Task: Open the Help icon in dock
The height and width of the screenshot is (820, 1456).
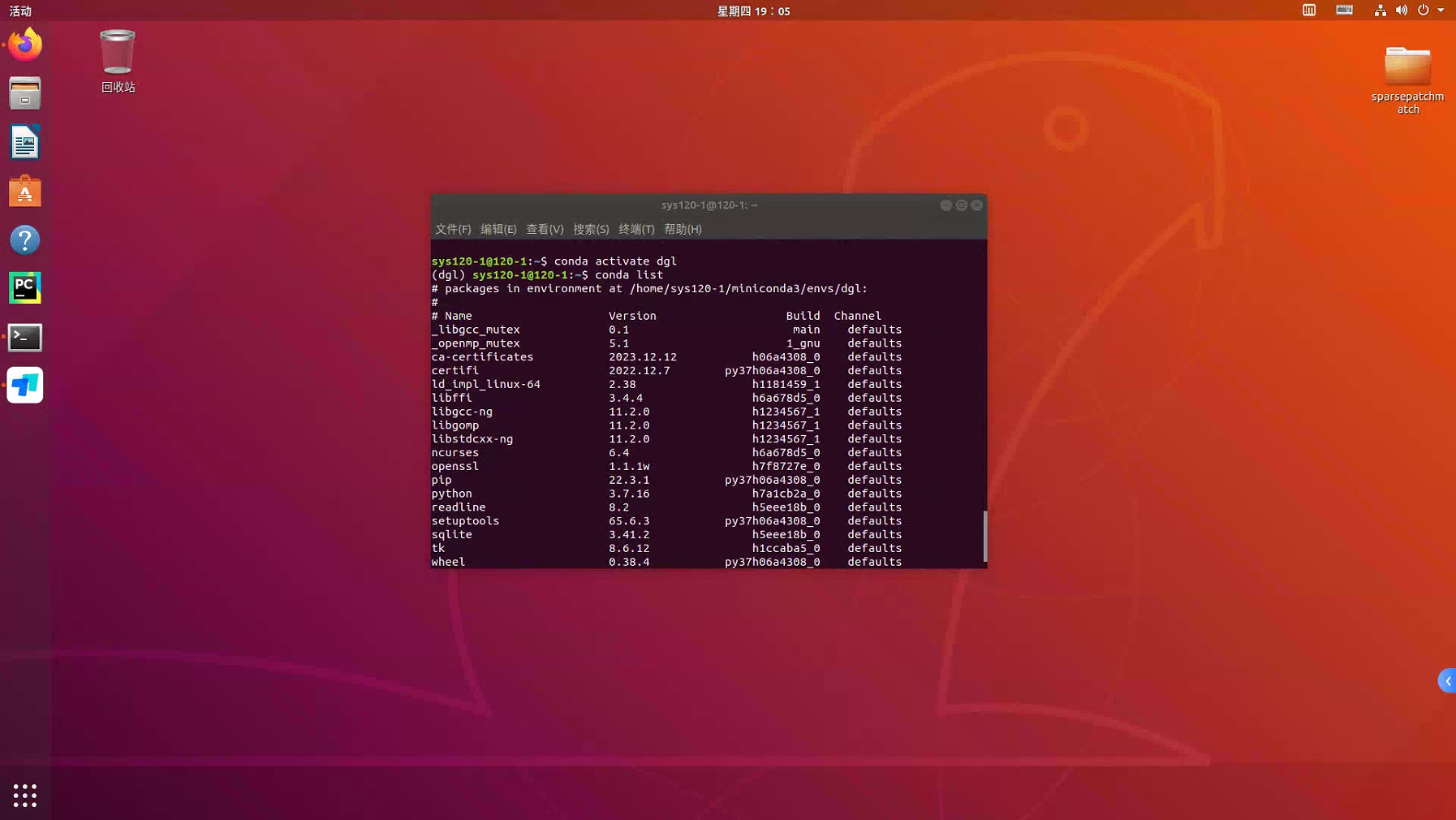Action: (x=25, y=240)
